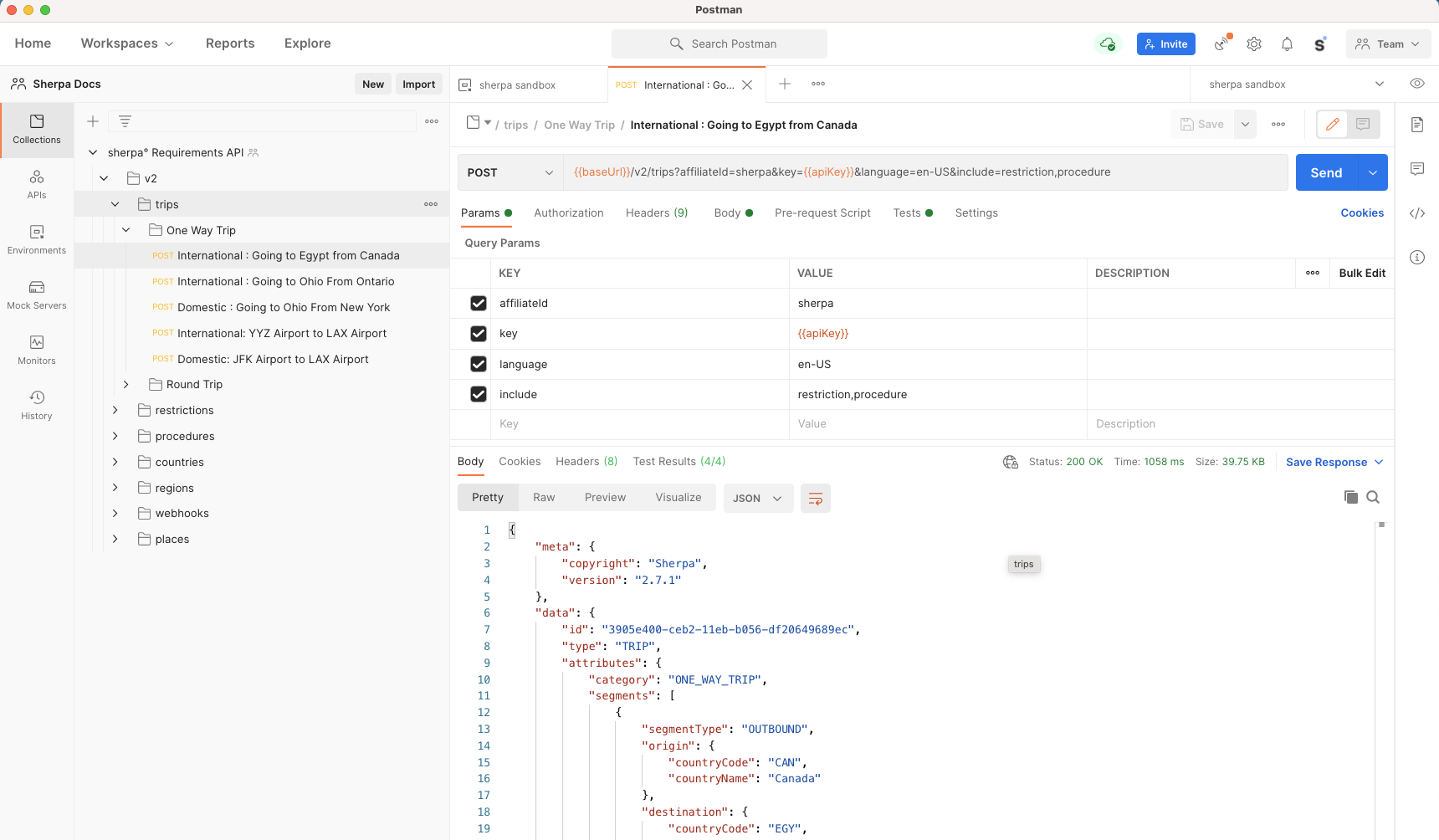This screenshot has height=840, width=1439.
Task: Open the JSON response format dropdown
Action: click(x=757, y=498)
